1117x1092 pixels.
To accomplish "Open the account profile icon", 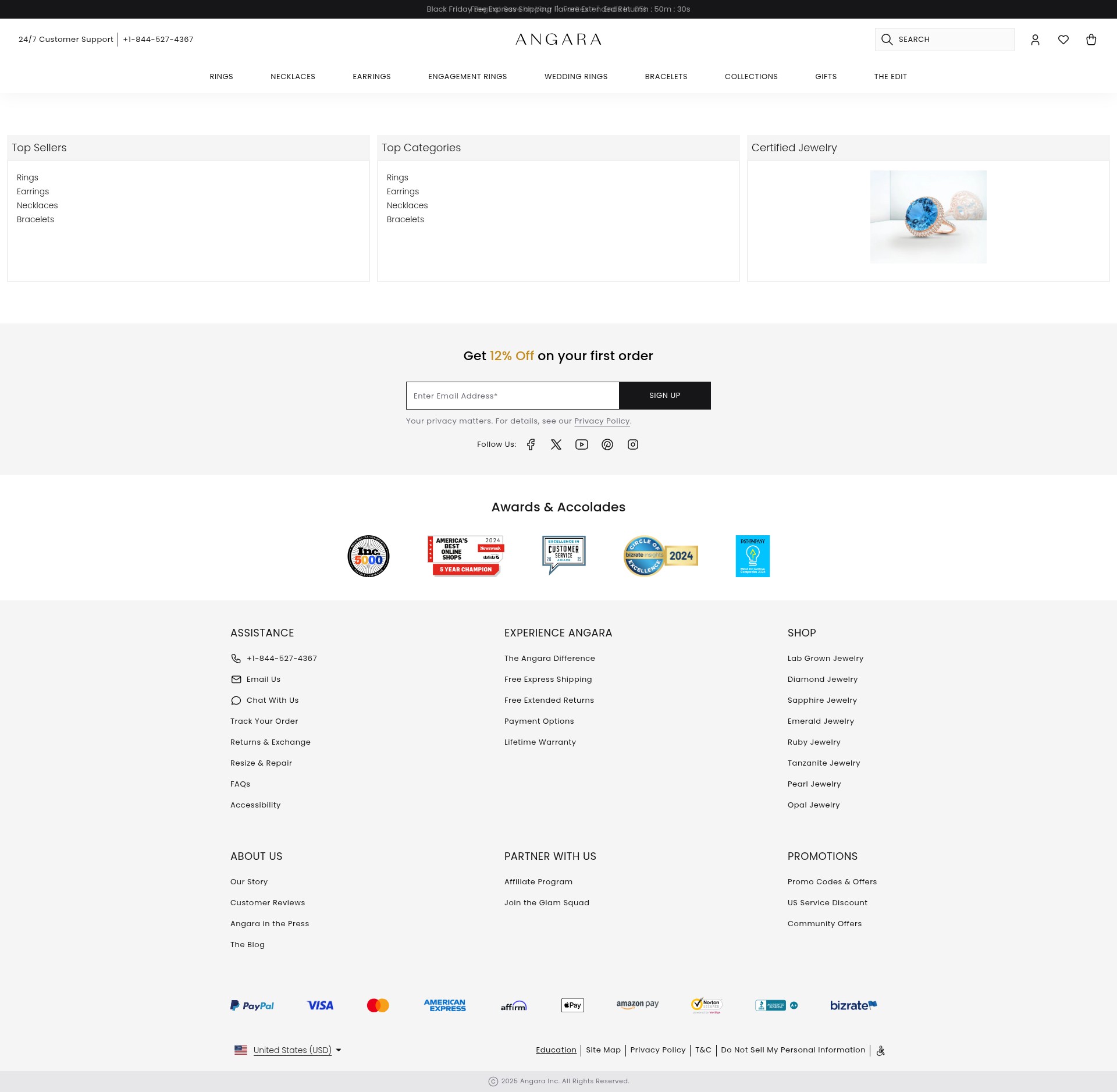I will [1035, 40].
